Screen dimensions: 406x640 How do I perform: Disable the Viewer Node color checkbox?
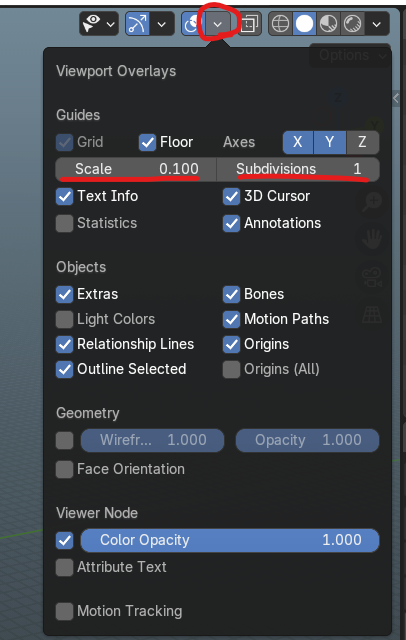click(64, 540)
